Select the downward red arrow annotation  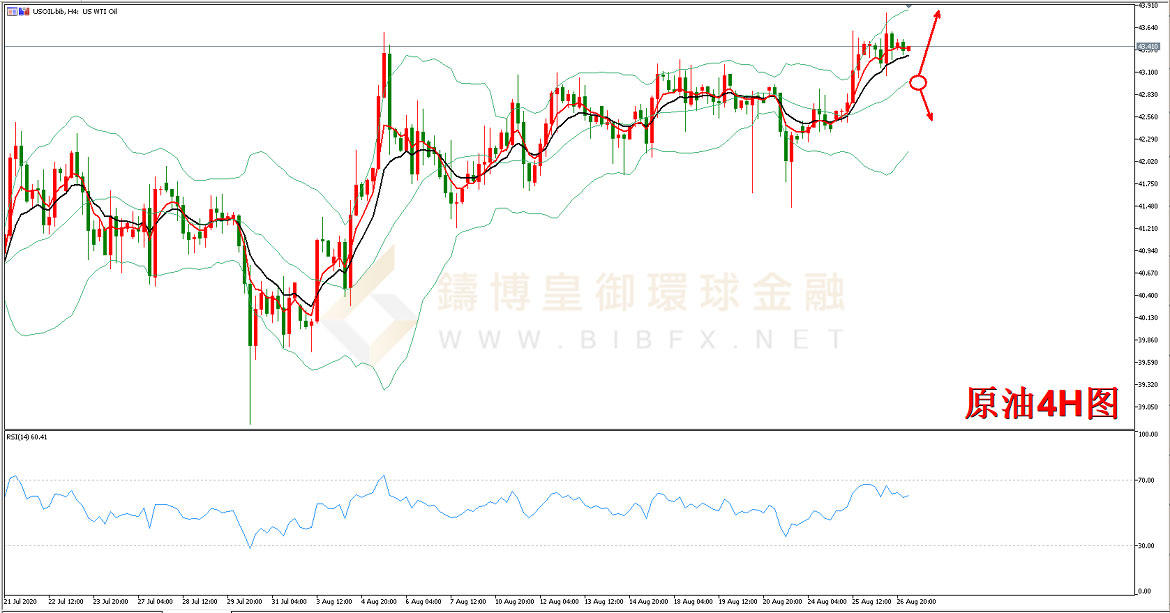[927, 106]
